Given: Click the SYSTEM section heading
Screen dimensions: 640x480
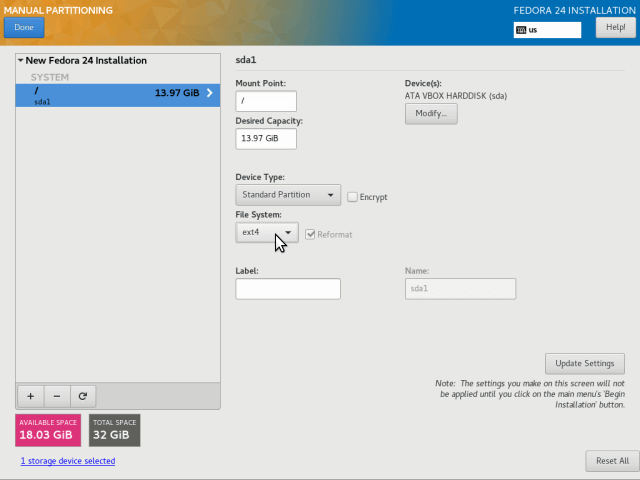Looking at the screenshot, I should [50, 77].
